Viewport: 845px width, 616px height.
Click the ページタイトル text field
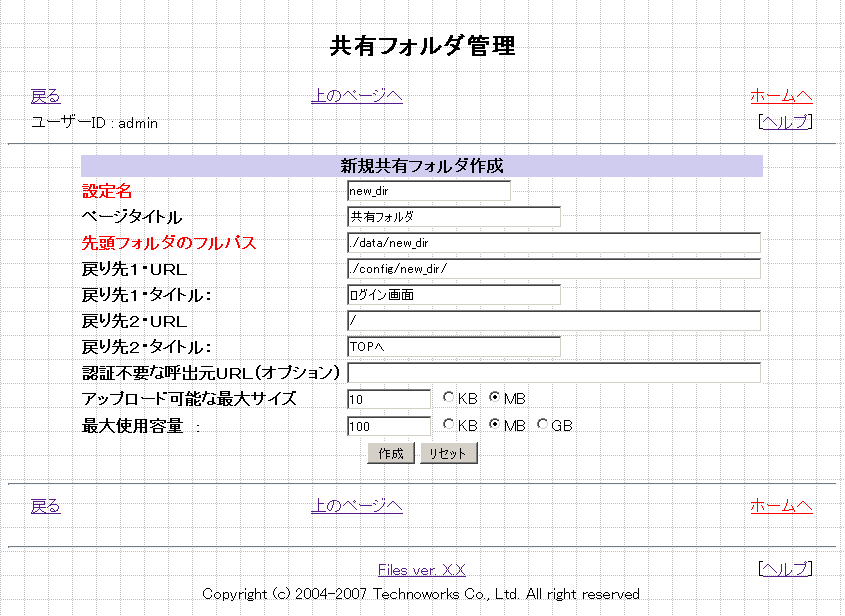(x=453, y=216)
